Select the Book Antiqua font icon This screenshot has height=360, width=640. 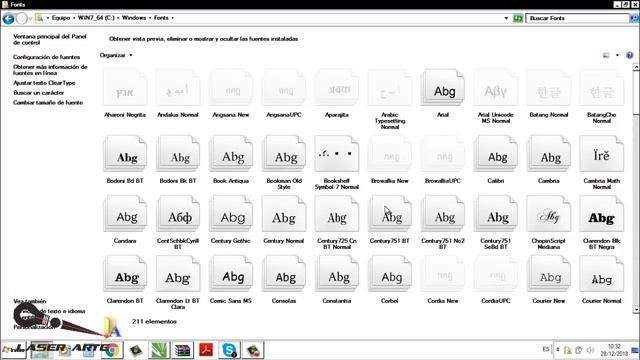[x=231, y=153]
